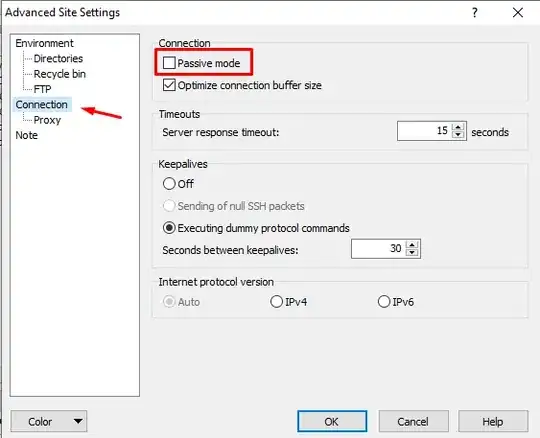The width and height of the screenshot is (540, 438).
Task: Uncheck Optimize connection buffer size
Action: 169,85
